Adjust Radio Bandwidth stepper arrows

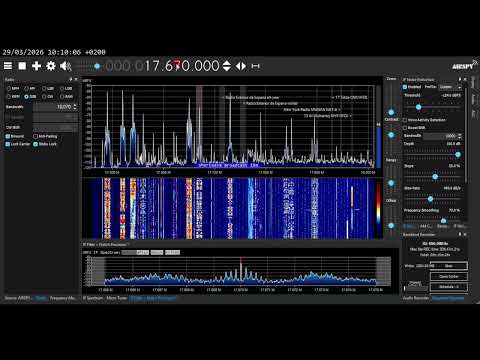pos(75,107)
